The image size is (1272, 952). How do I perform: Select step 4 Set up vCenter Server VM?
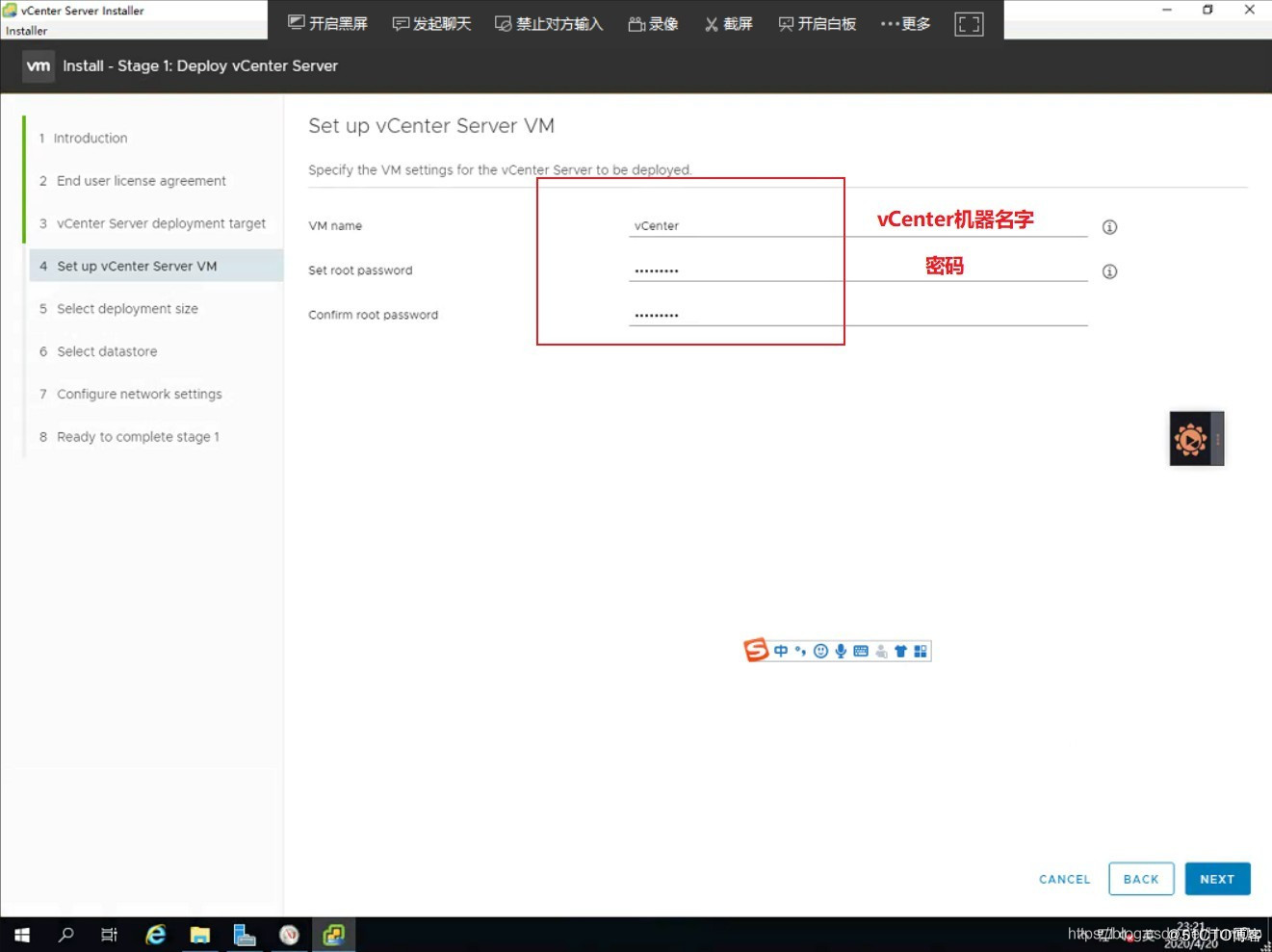pyautogui.click(x=156, y=266)
